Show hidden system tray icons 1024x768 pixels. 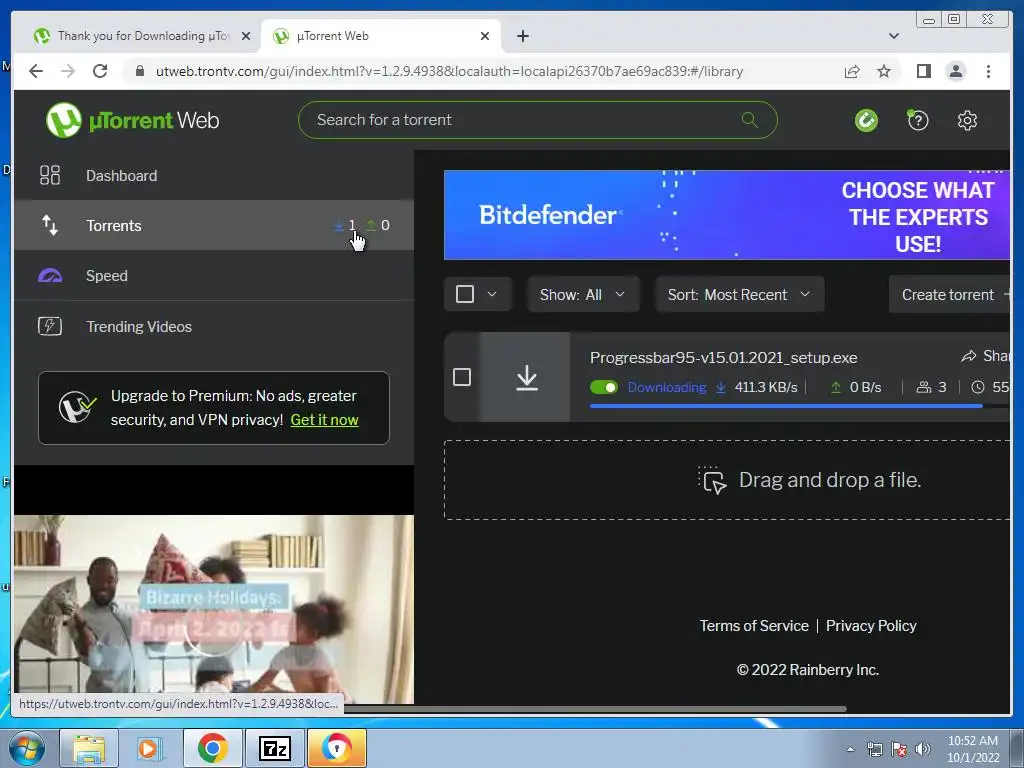pyautogui.click(x=850, y=749)
